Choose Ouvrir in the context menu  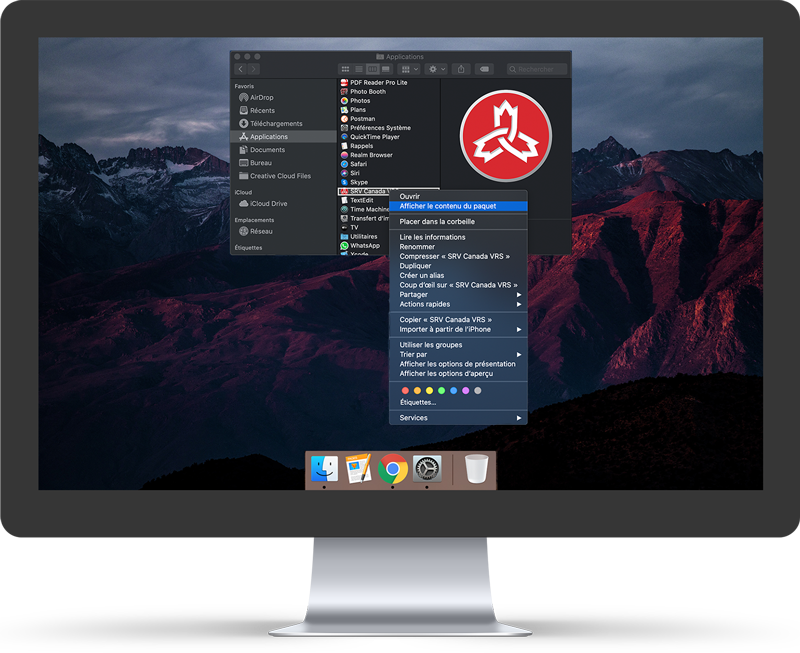[458, 196]
